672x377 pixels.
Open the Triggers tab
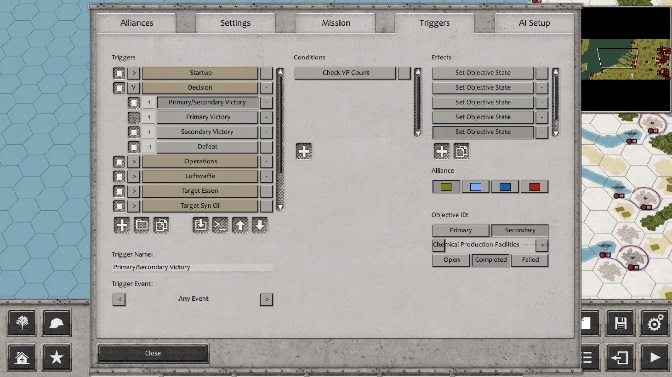(435, 23)
